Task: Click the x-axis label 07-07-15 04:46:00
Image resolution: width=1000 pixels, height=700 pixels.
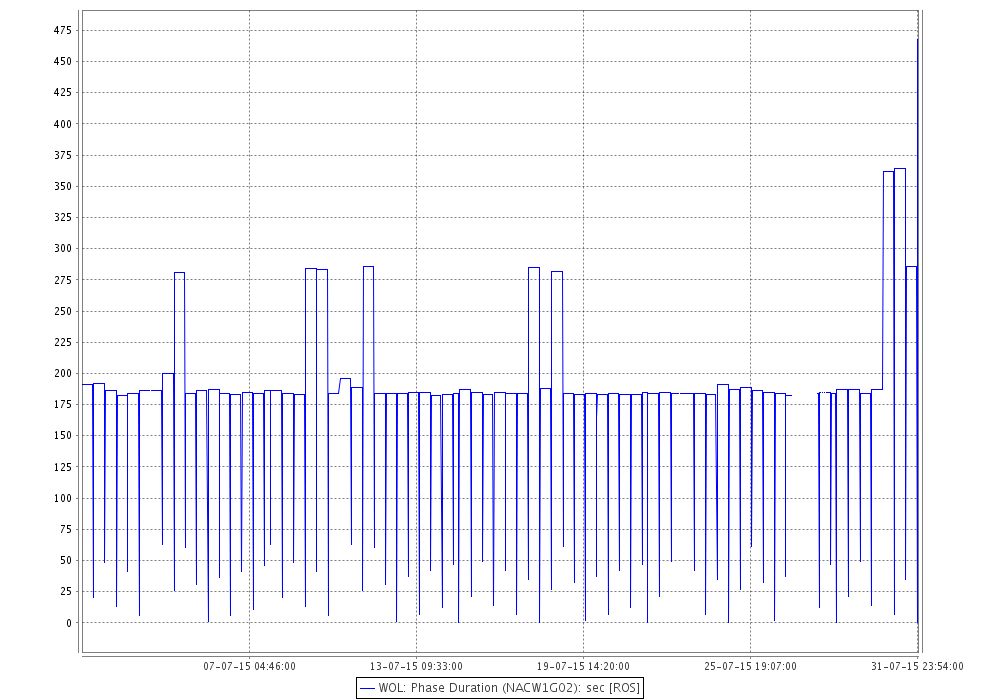Action: coord(249,666)
